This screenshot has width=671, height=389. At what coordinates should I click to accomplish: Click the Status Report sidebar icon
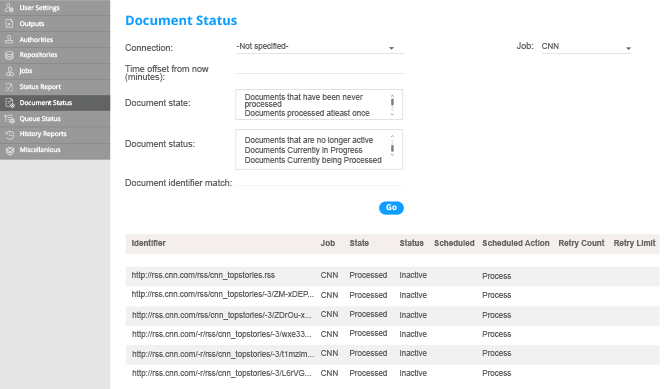(9, 87)
